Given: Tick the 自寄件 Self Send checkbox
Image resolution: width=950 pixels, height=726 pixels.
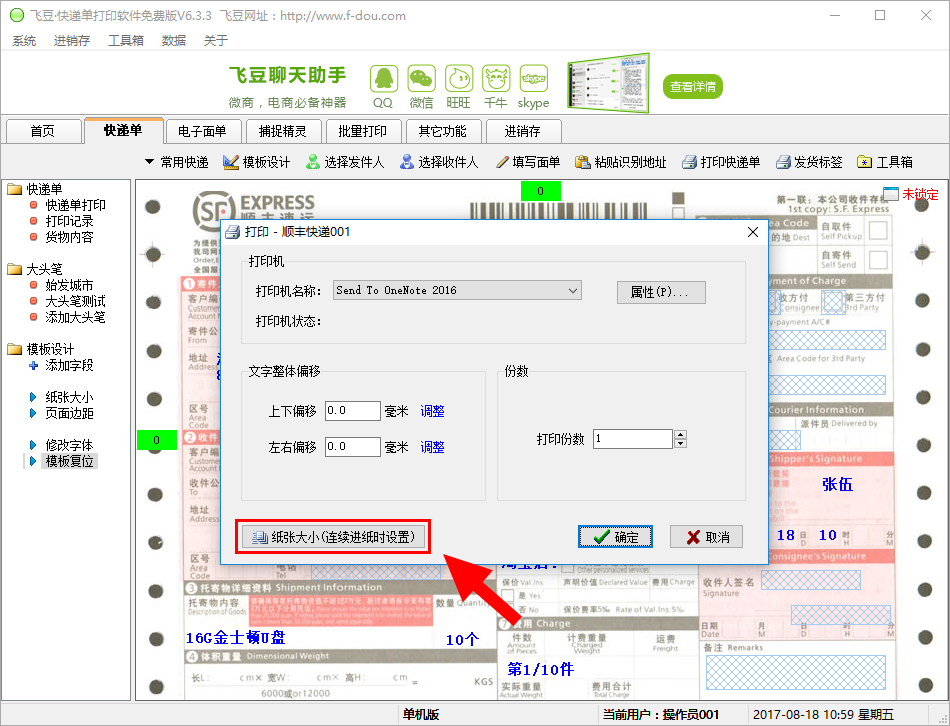Looking at the screenshot, I should coord(879,259).
